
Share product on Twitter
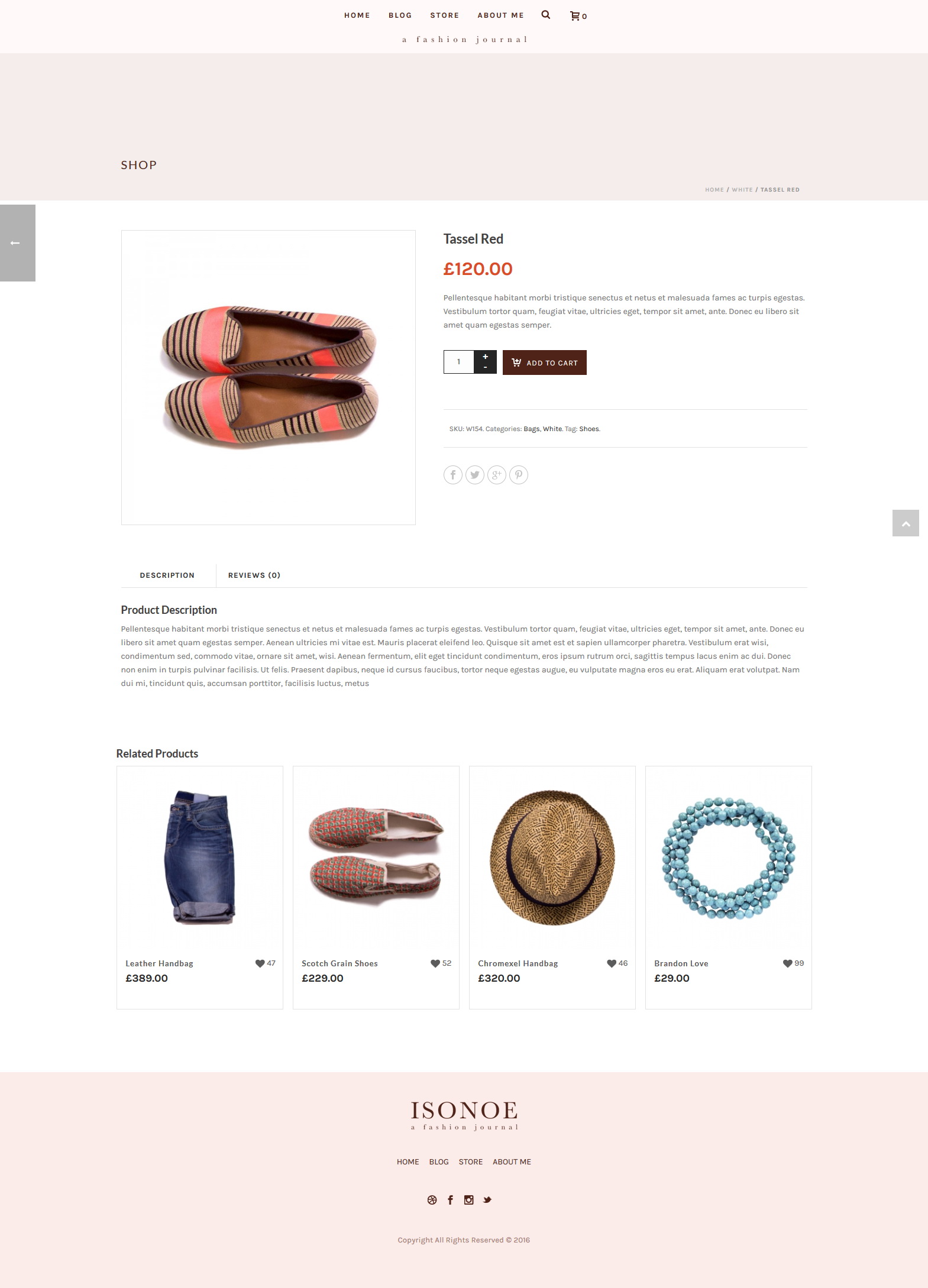coord(475,475)
